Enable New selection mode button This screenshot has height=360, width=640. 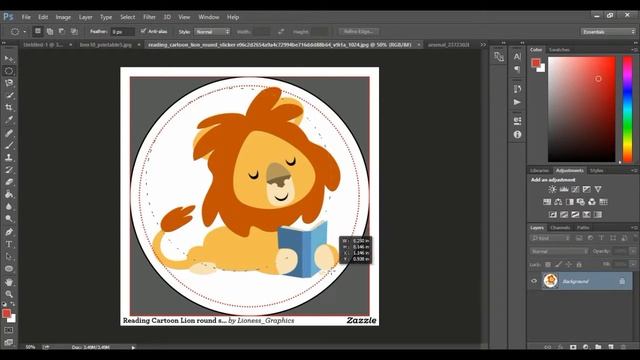pos(38,31)
